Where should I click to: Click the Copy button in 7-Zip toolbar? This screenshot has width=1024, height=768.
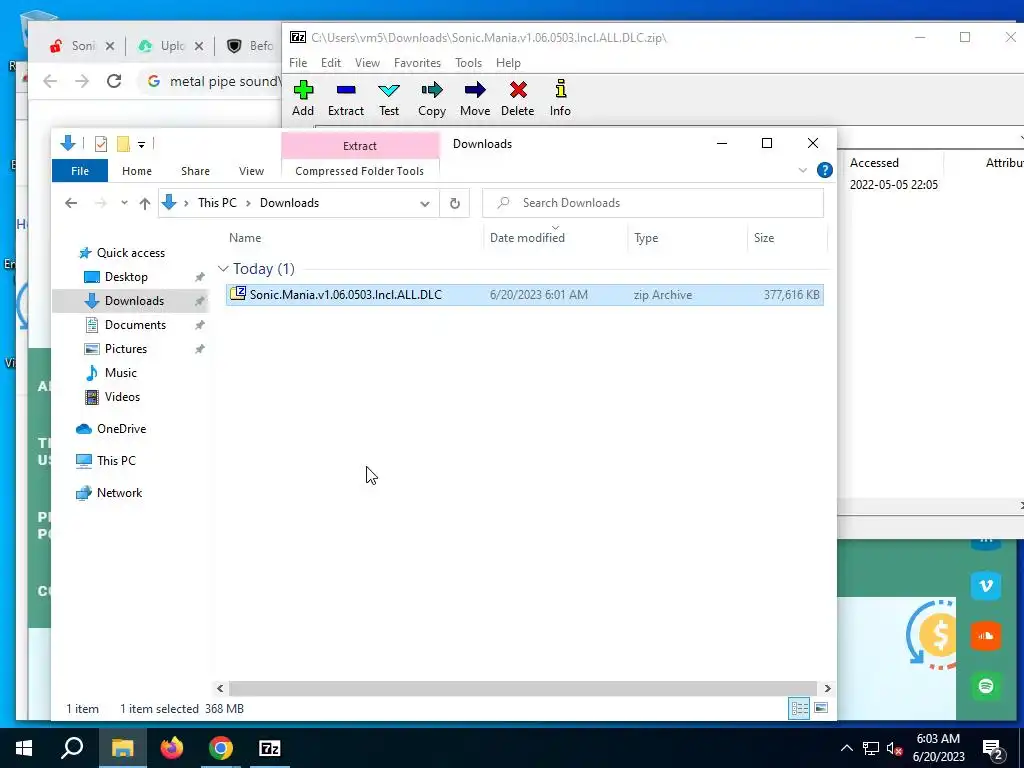coord(432,99)
